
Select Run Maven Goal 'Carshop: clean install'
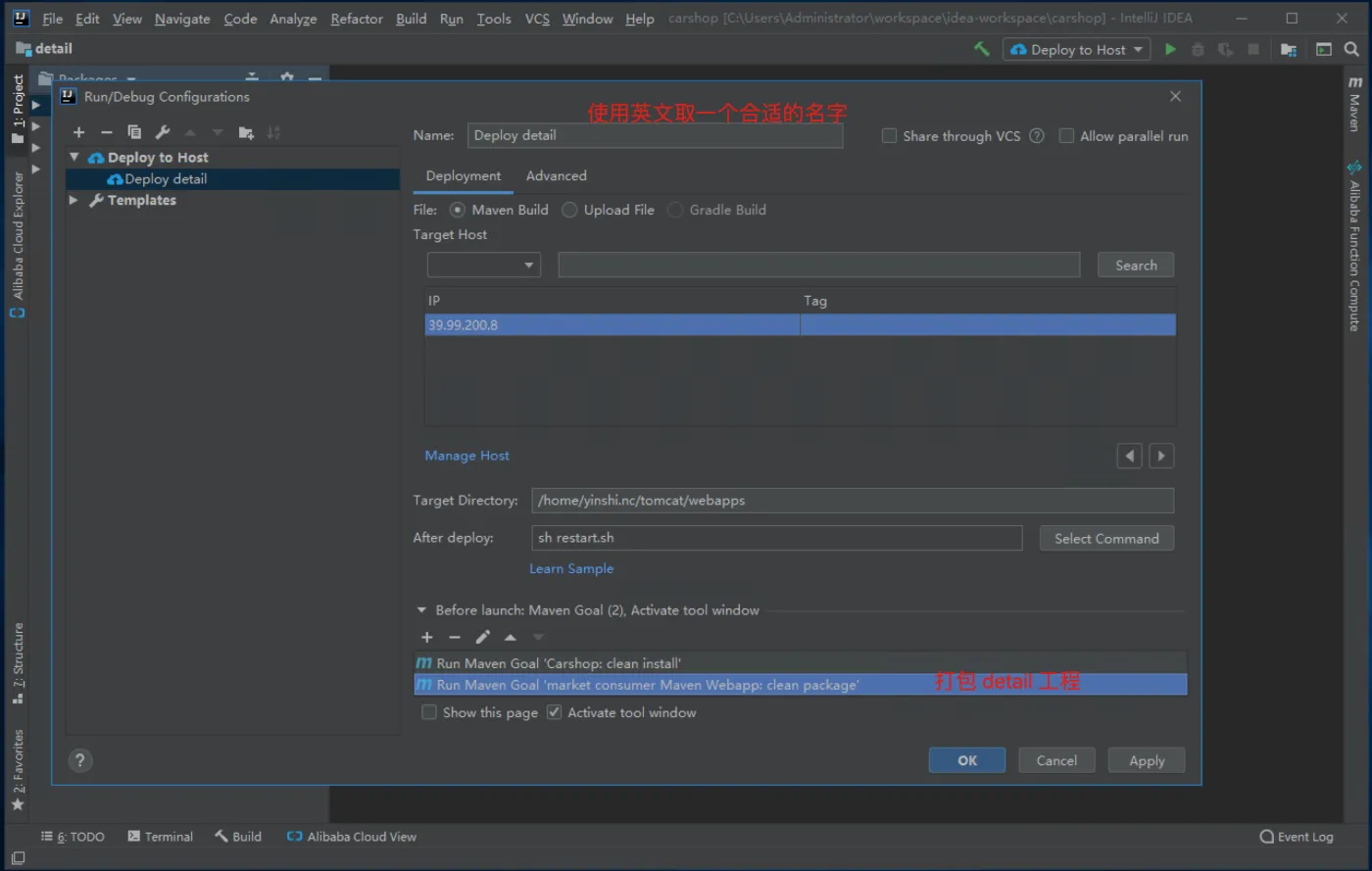(x=801, y=663)
